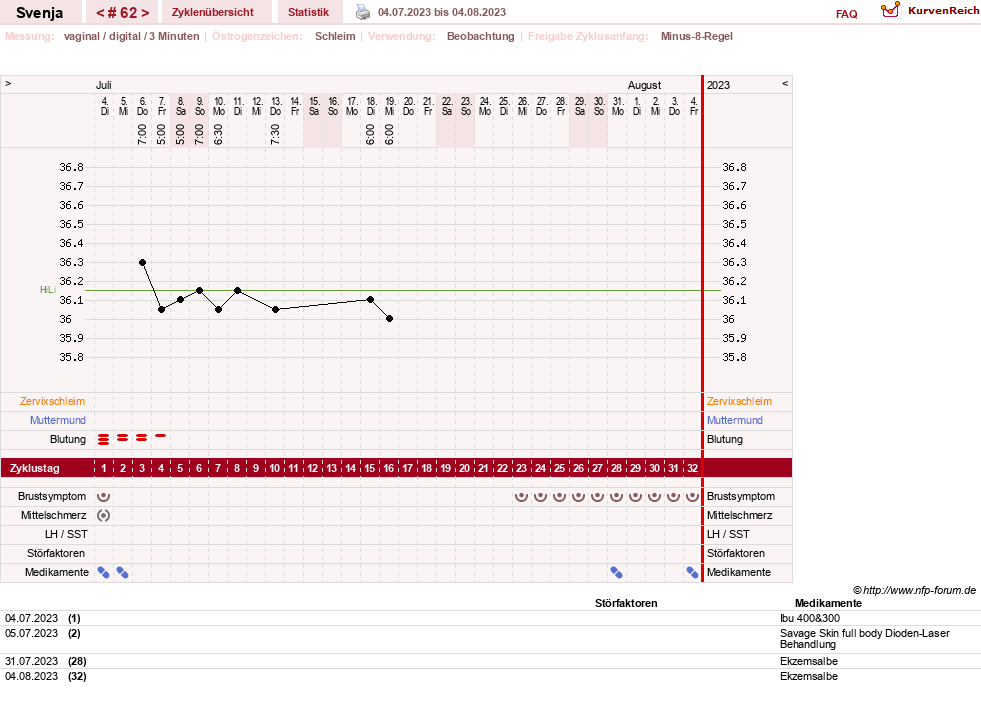This screenshot has width=981, height=716.
Task: Click the 'Minus-8-Regel' setting text
Action: [x=696, y=36]
